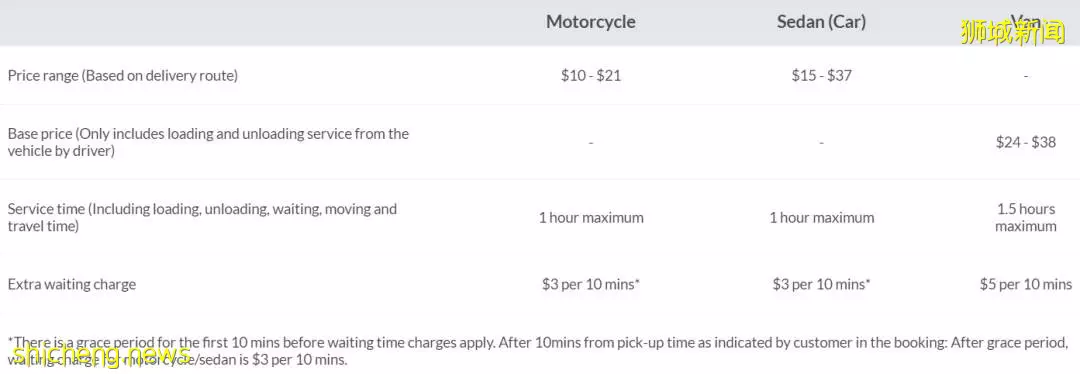Click Van $5 per 10 mins cell
The height and width of the screenshot is (374, 1080).
coord(1025,284)
